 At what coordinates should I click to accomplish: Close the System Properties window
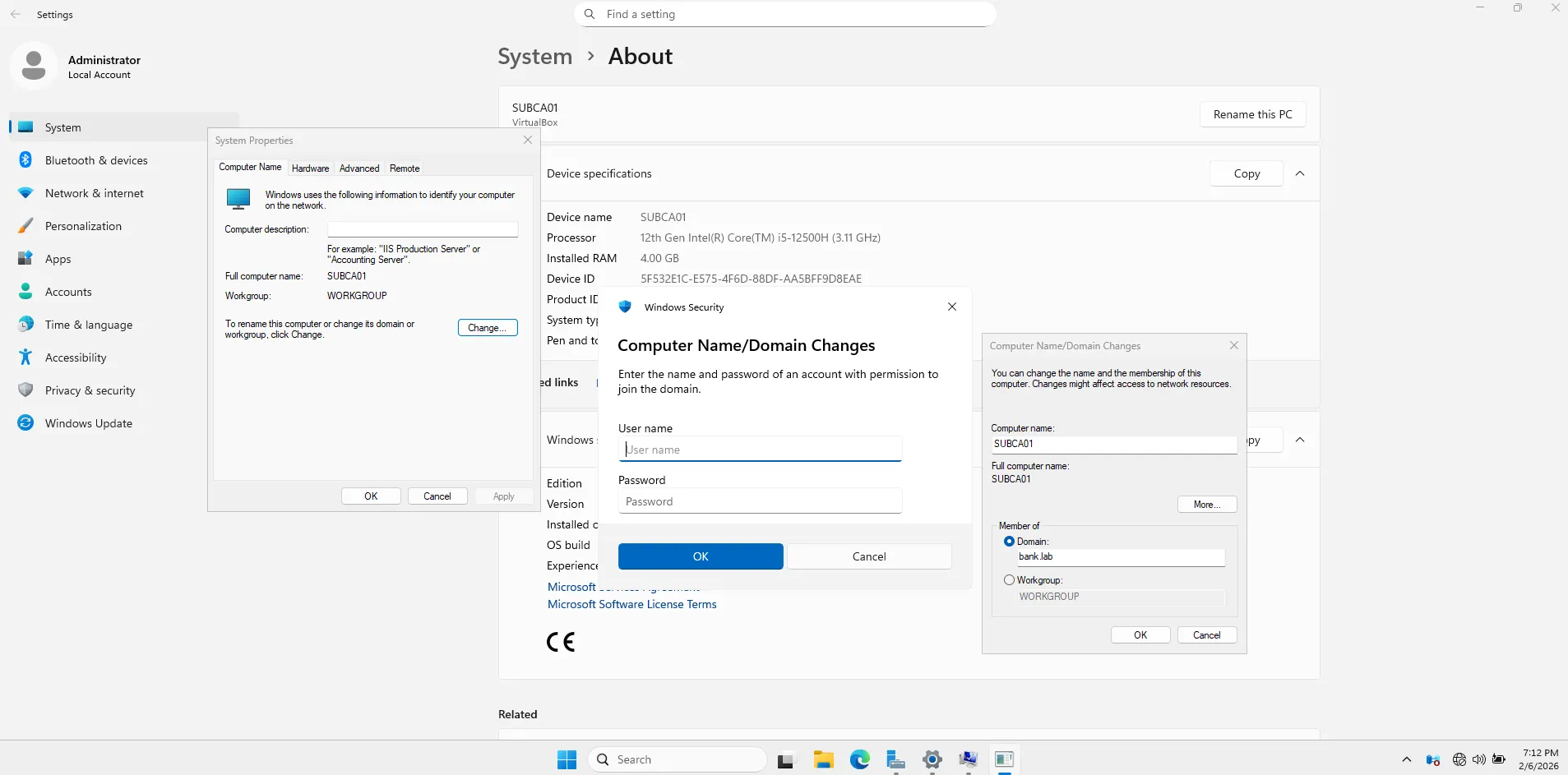(528, 141)
